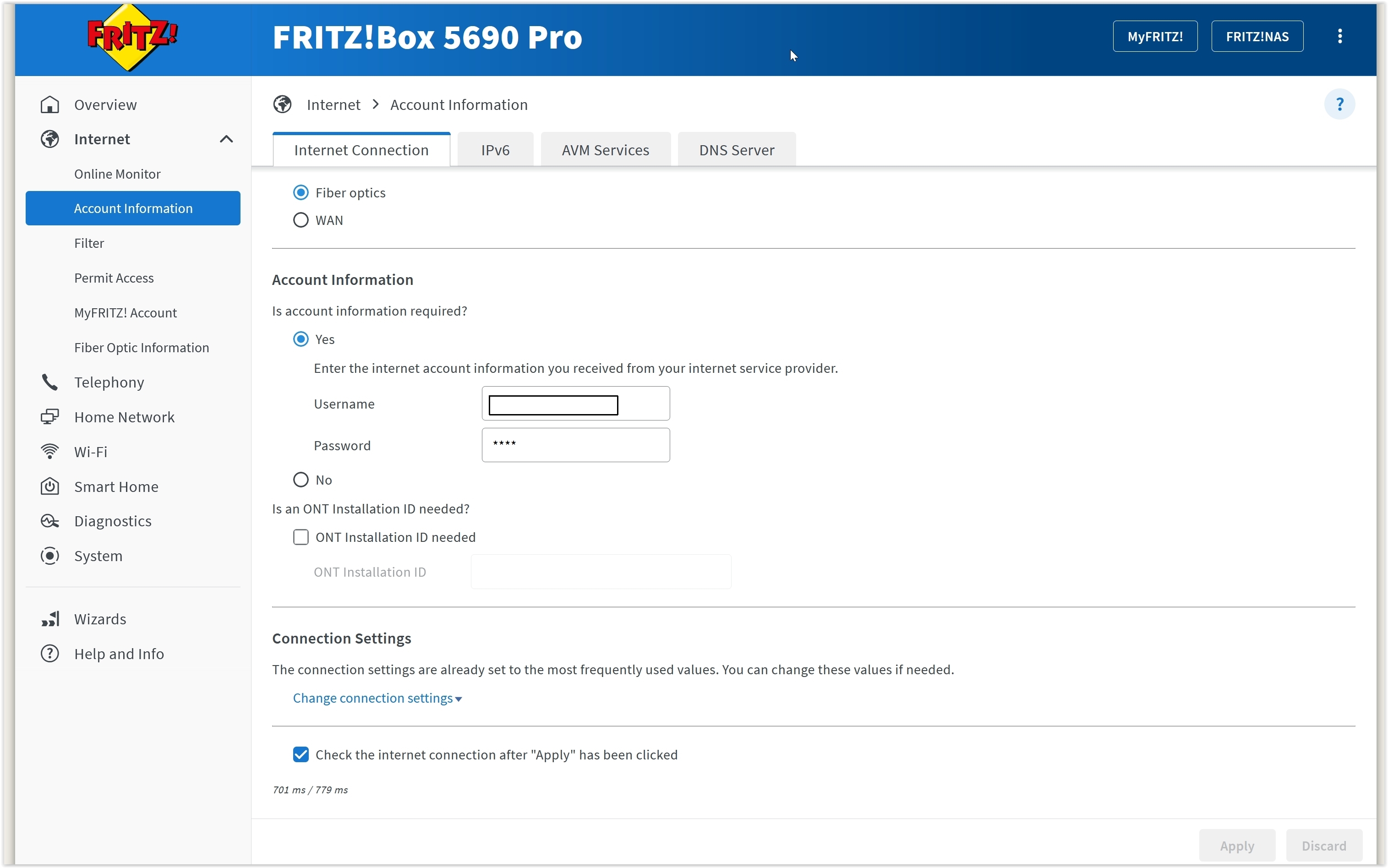
Task: Click the FRITZ!NAS header button
Action: (x=1257, y=36)
